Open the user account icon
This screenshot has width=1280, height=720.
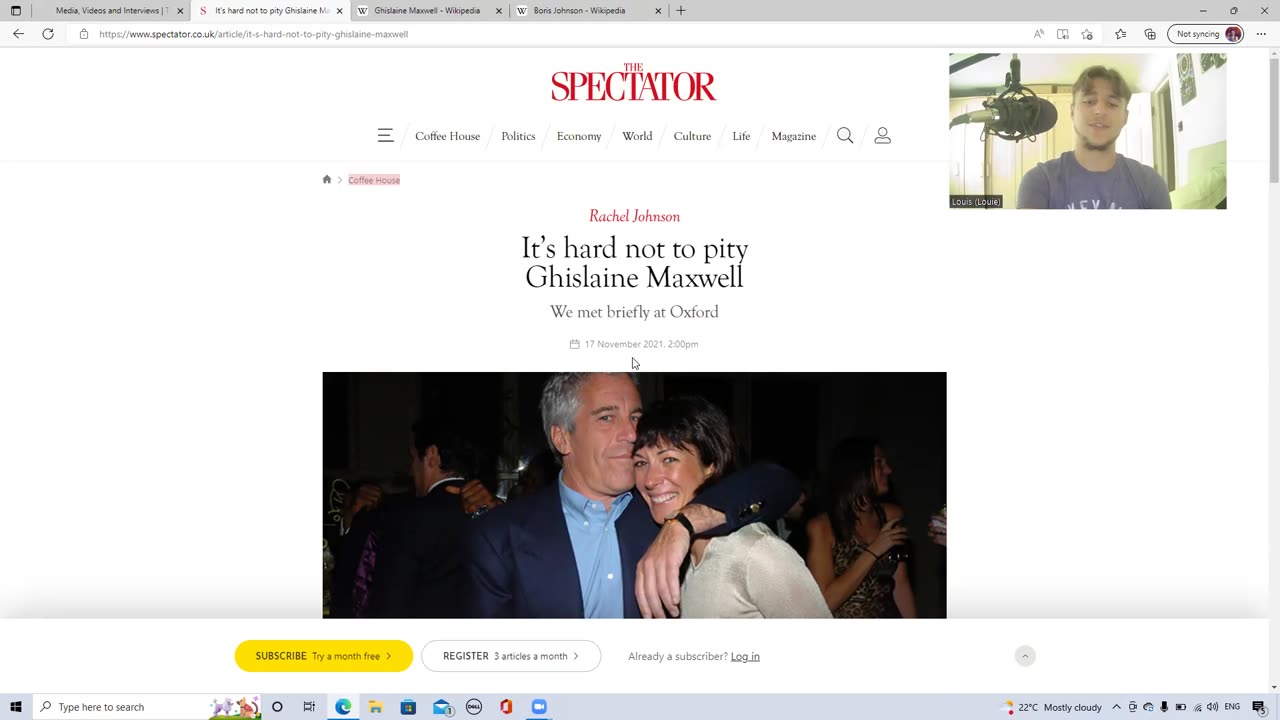click(x=882, y=135)
